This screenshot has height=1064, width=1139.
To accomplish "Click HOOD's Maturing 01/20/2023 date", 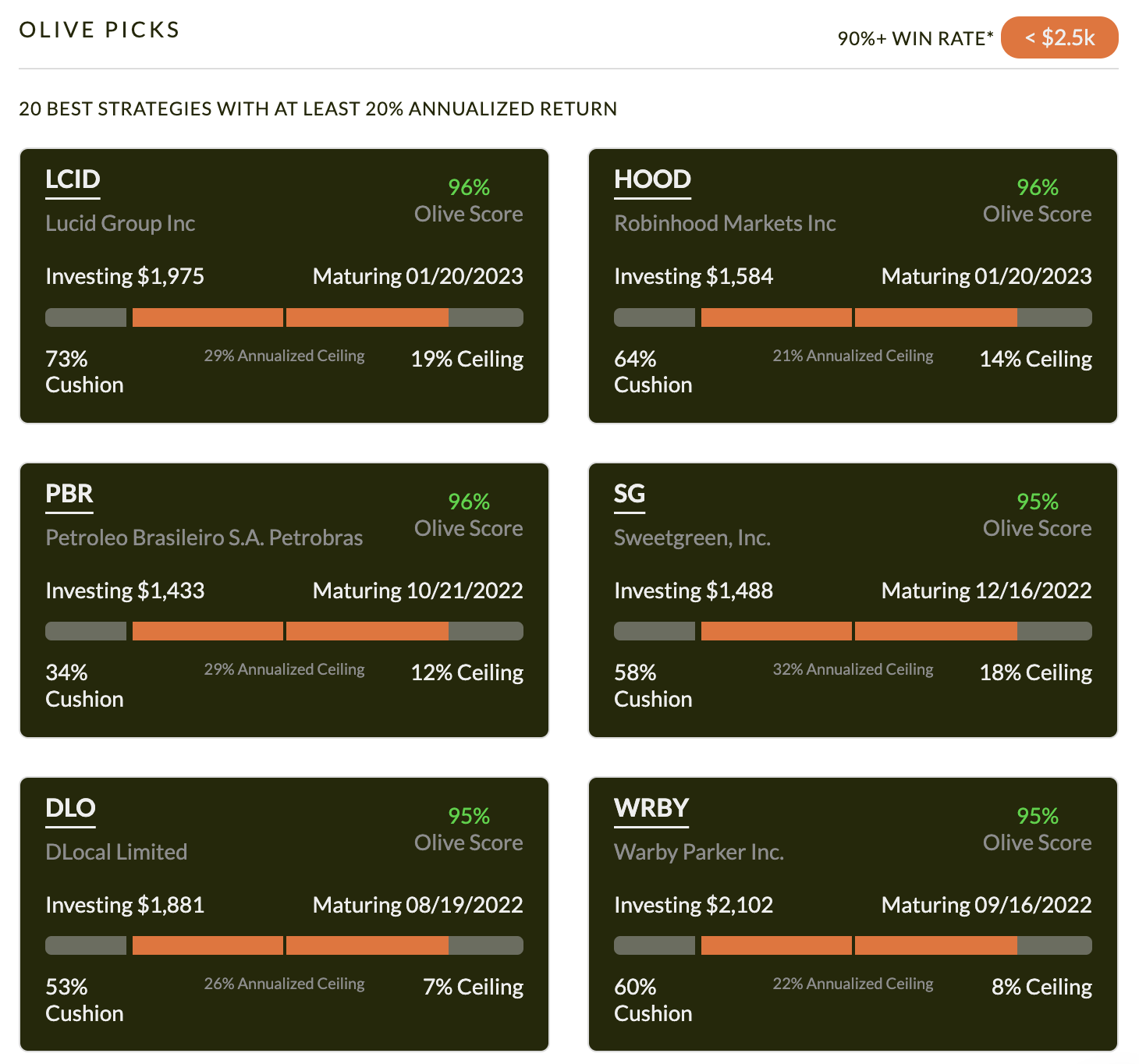I will pos(987,277).
